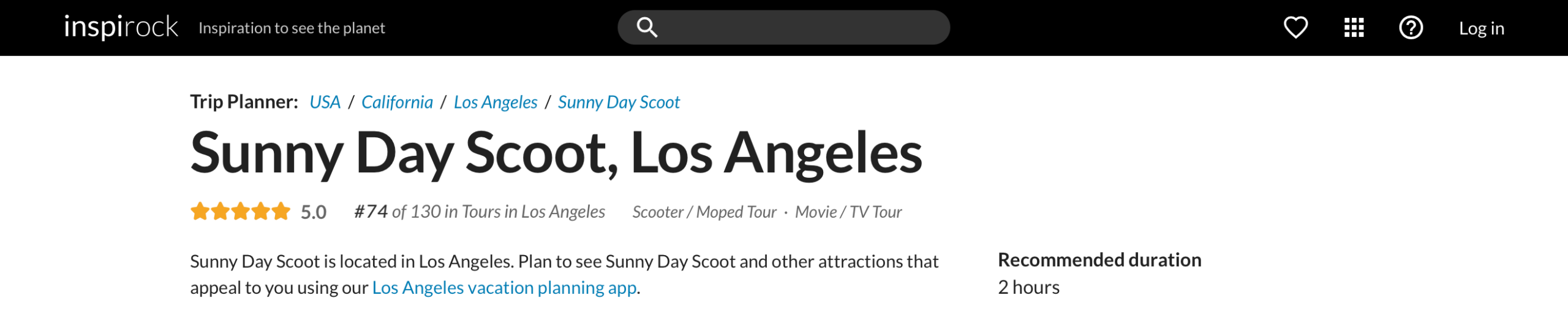This screenshot has height=314, width=1568.
Task: Go to the California breadcrumb link
Action: (397, 102)
